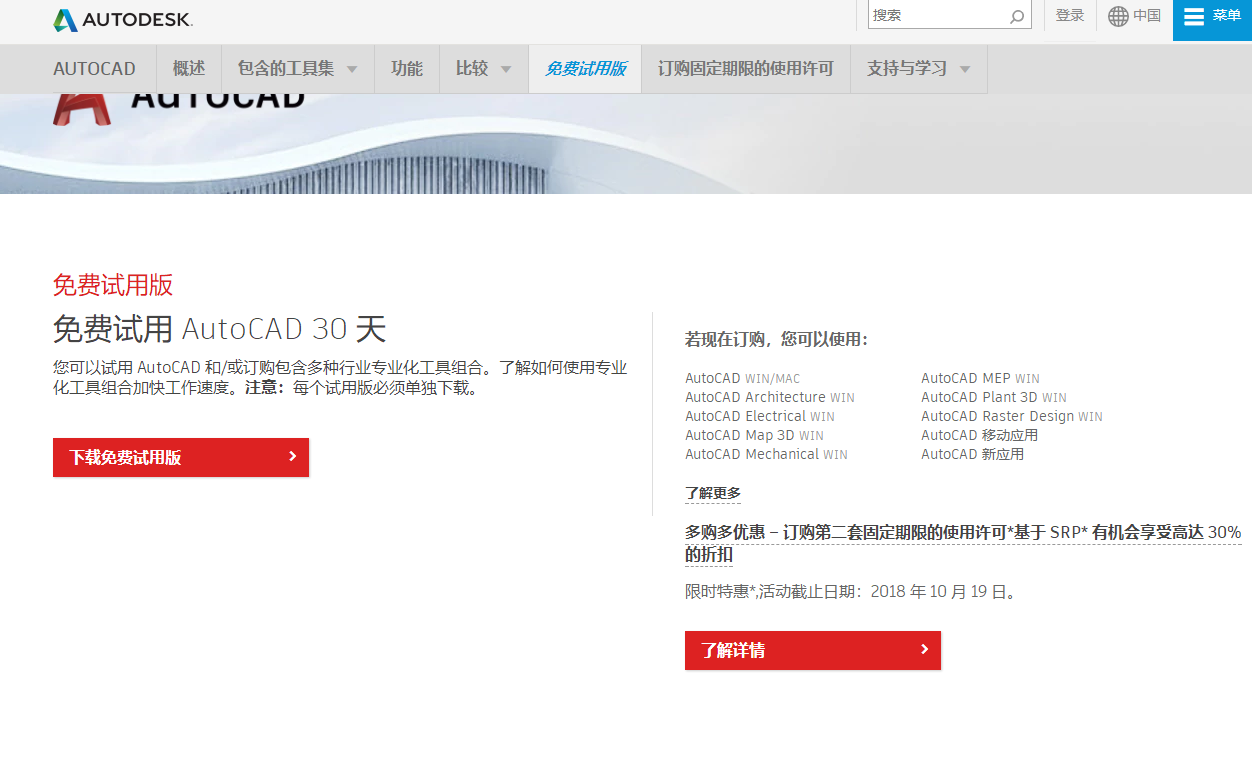Click the 登录 sign-in link
Image resolution: width=1252 pixels, height=763 pixels.
point(1070,15)
